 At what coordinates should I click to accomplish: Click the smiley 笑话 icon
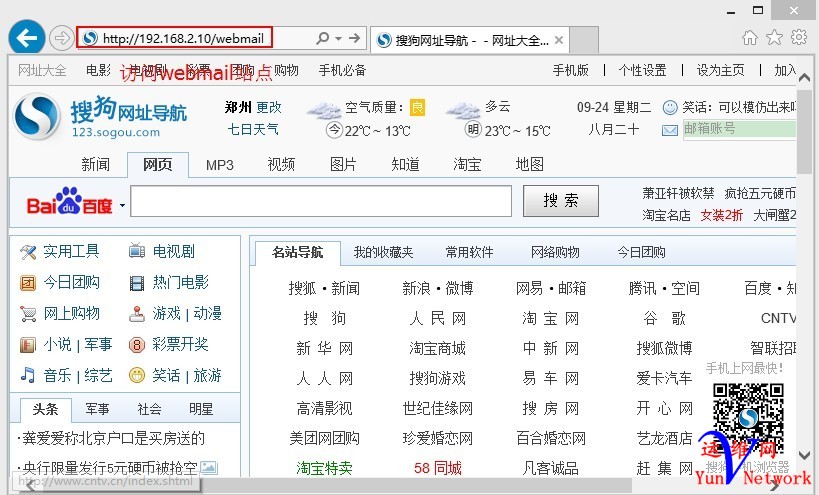click(670, 108)
